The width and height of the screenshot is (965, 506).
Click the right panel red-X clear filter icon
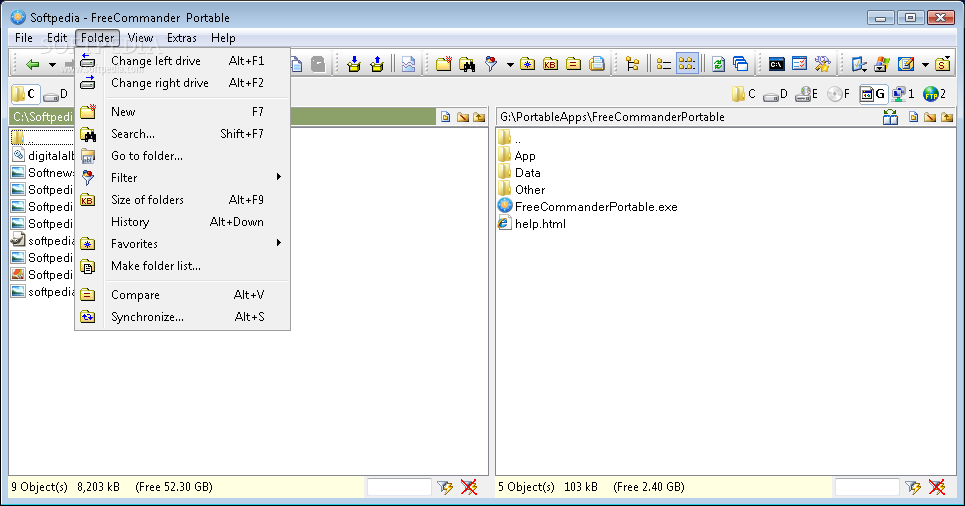point(937,488)
